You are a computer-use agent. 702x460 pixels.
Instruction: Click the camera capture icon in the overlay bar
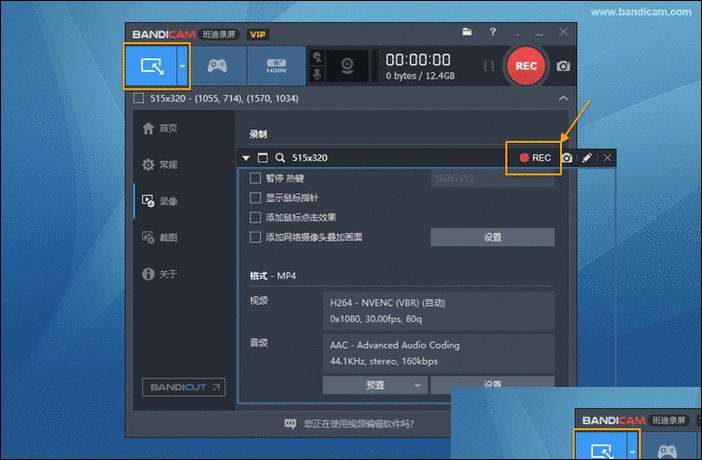[x=567, y=158]
